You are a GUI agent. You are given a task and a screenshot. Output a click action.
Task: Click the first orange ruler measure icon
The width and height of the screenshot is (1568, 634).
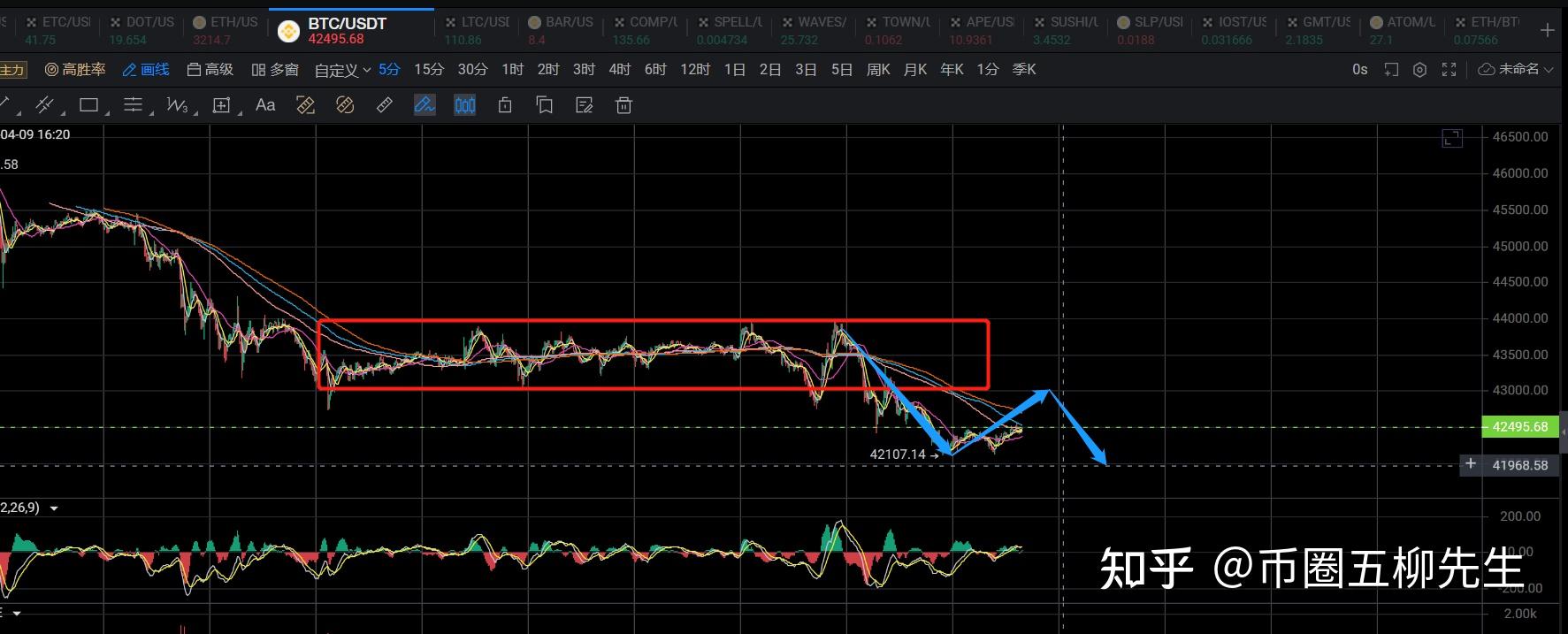[305, 105]
